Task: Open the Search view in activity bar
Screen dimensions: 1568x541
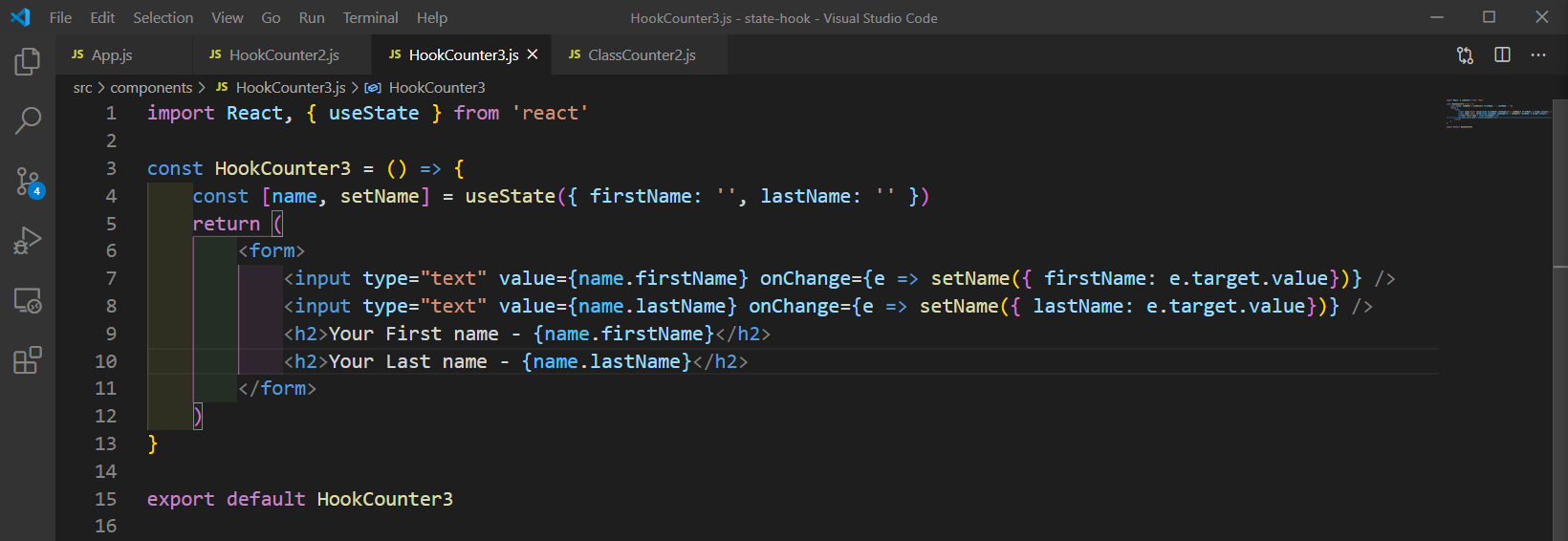Action: coord(28,121)
